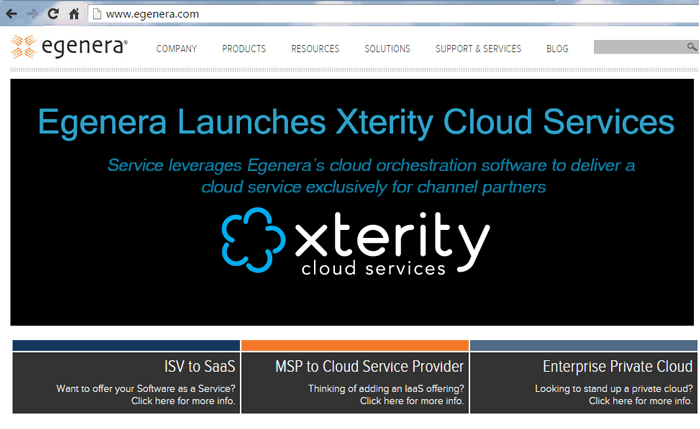
Task: Open the Solutions menu
Action: tap(387, 49)
